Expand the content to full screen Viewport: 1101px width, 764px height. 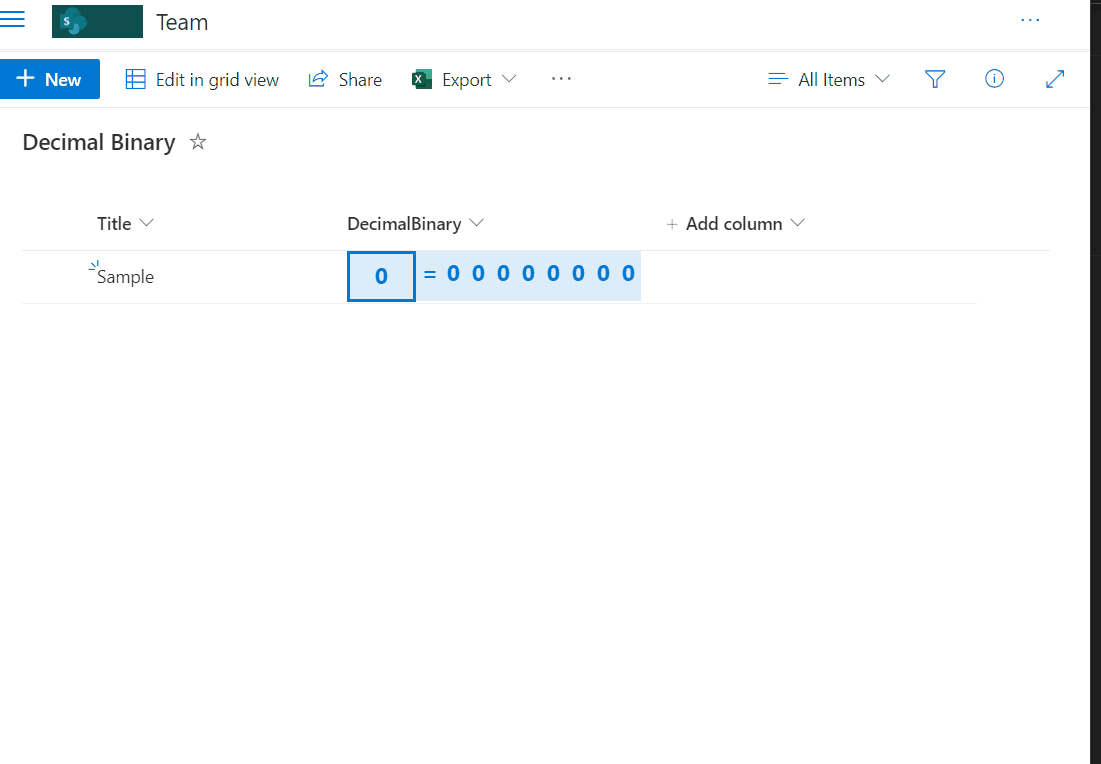click(x=1055, y=79)
